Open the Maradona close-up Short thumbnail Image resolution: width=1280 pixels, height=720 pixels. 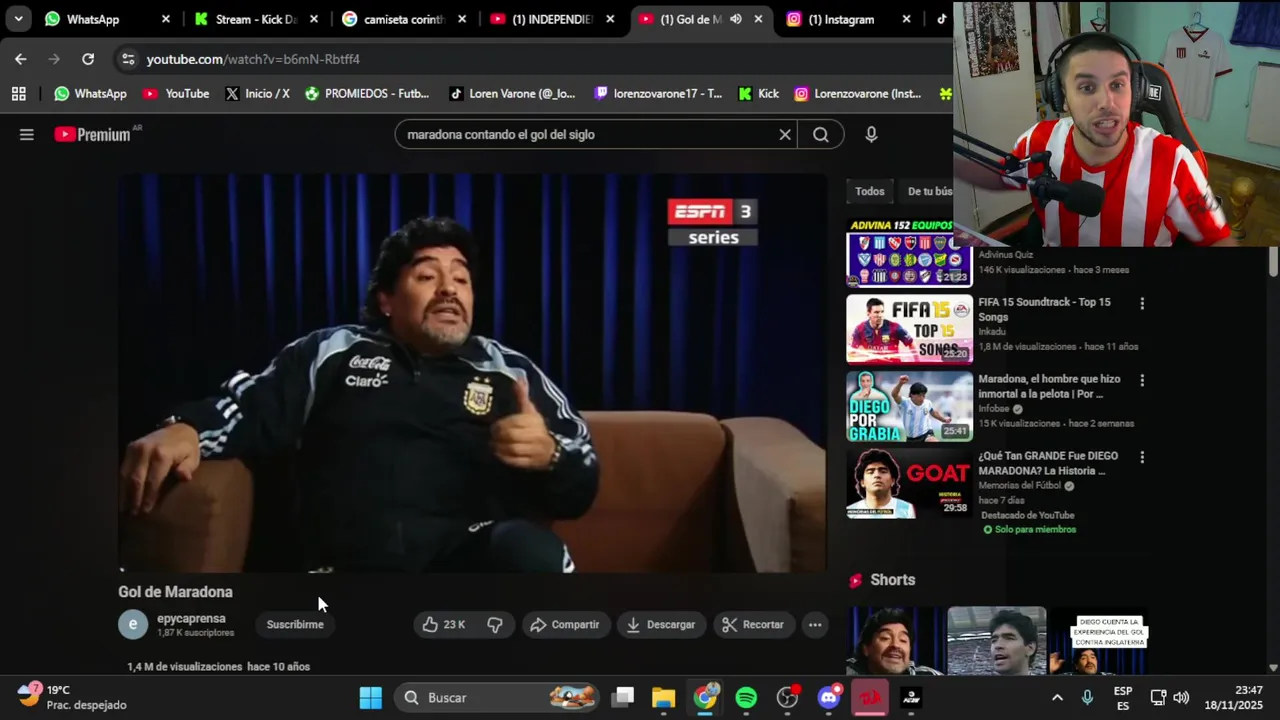[895, 641]
